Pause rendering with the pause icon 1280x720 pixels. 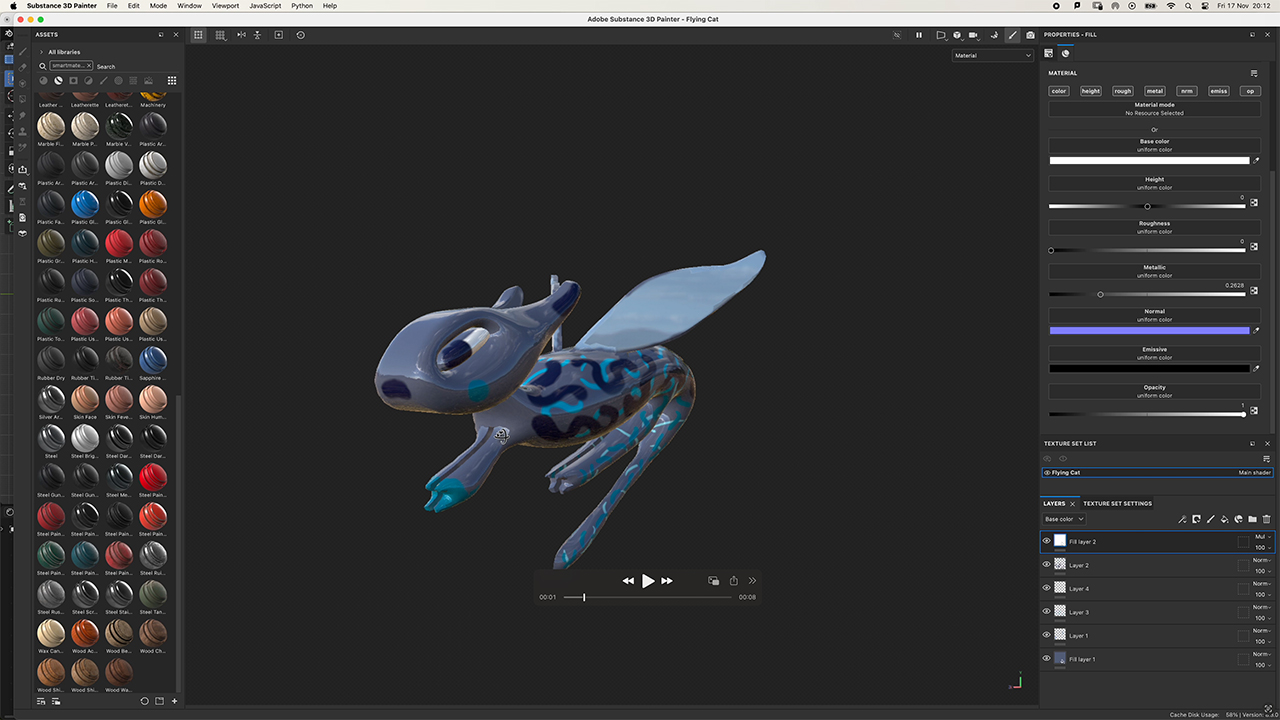pos(919,35)
